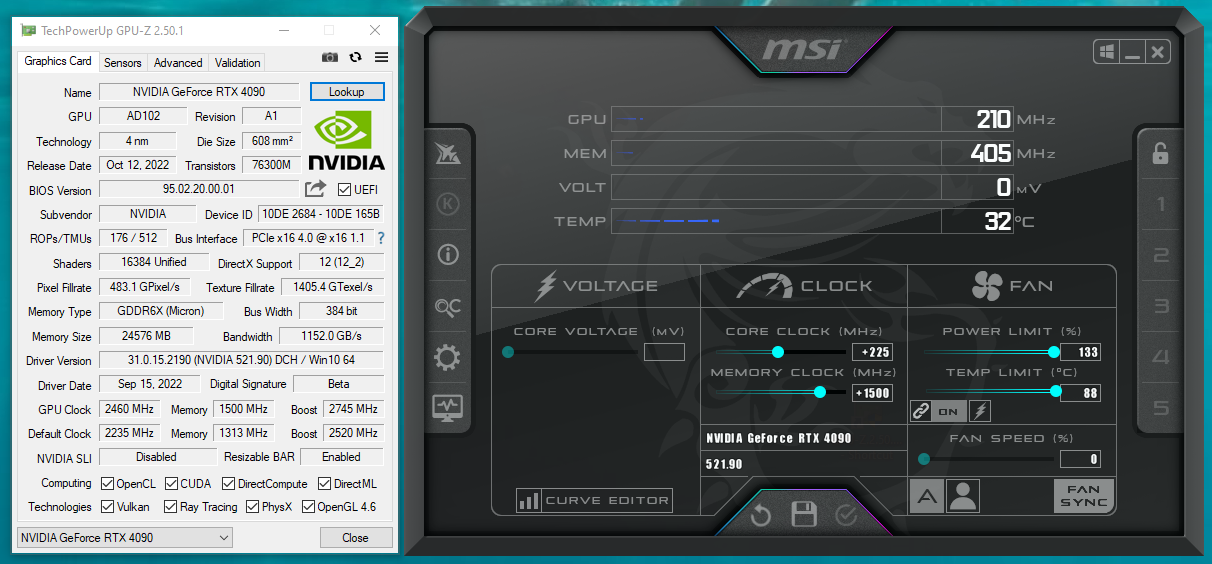Adjust the Core Voltage slider handle
The width and height of the screenshot is (1212, 564).
(508, 352)
